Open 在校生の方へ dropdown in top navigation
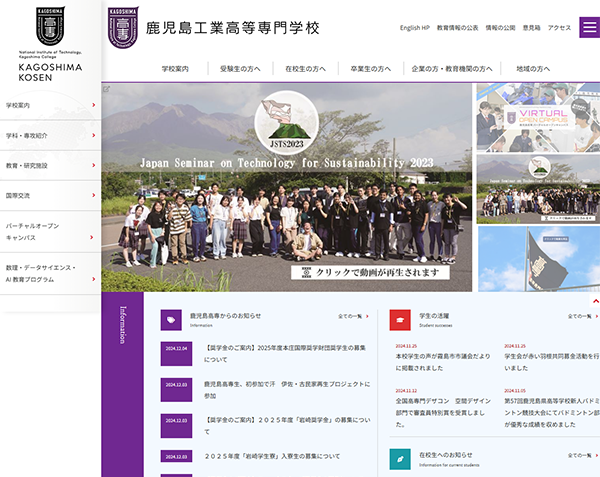 coord(305,69)
